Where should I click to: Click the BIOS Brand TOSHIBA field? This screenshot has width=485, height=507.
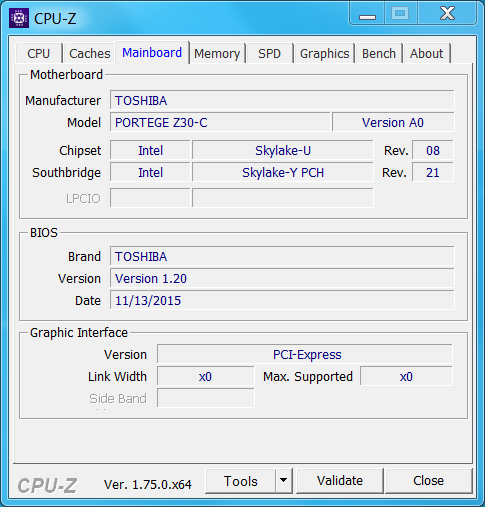[282, 256]
